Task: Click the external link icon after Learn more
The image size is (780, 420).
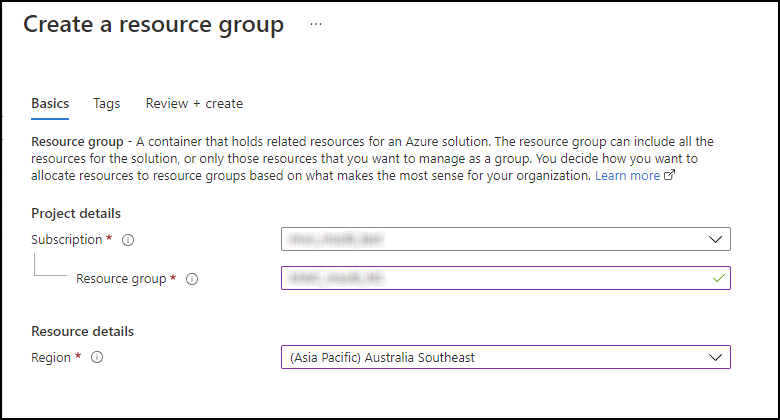Action: 670,175
